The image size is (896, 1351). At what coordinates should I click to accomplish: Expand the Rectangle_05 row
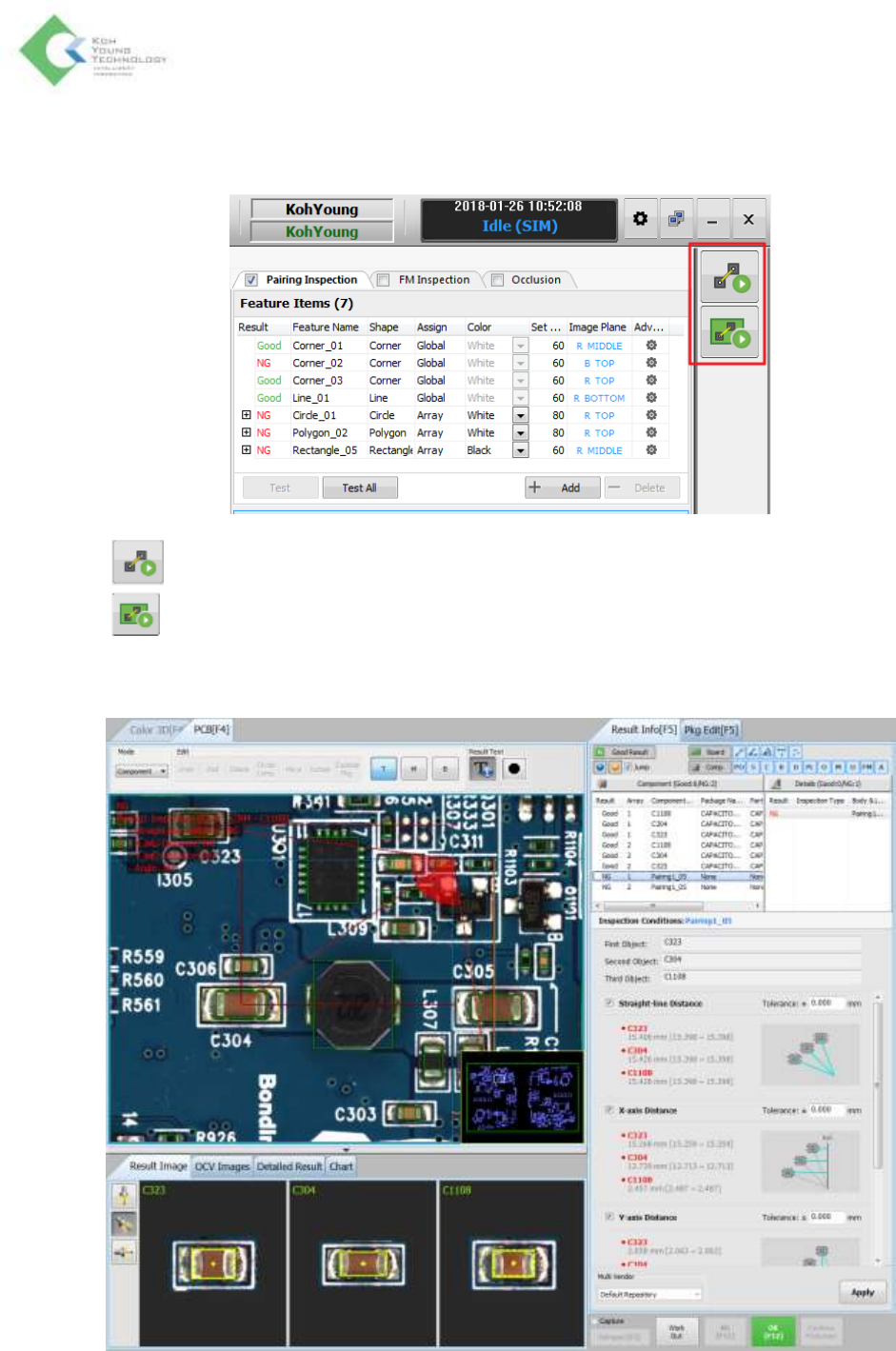(x=246, y=450)
